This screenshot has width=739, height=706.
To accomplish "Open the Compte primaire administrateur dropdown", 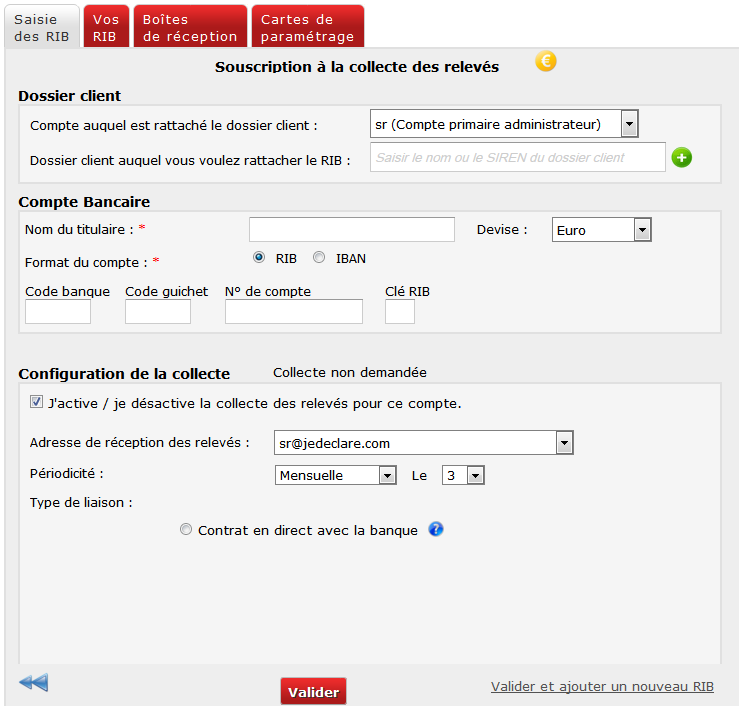I will 504,124.
